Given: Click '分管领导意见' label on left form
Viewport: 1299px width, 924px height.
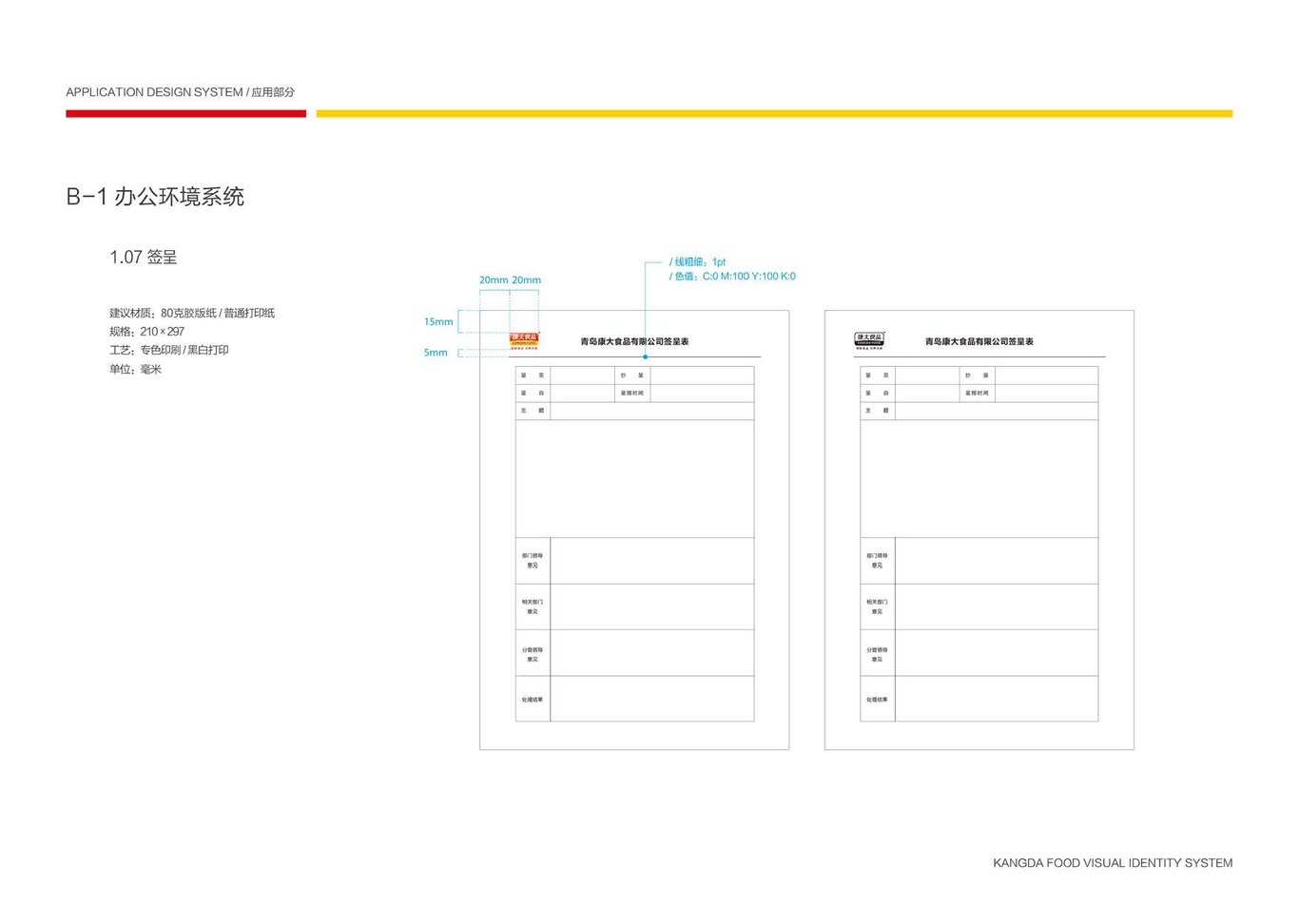Looking at the screenshot, I should (533, 654).
